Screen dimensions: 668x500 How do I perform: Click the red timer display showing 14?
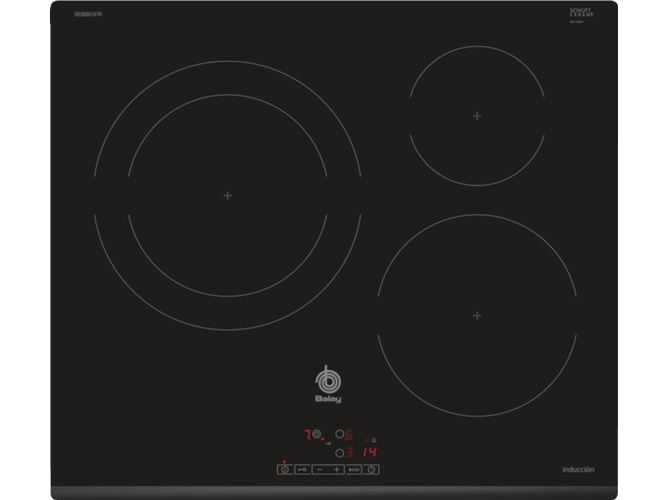(x=369, y=452)
